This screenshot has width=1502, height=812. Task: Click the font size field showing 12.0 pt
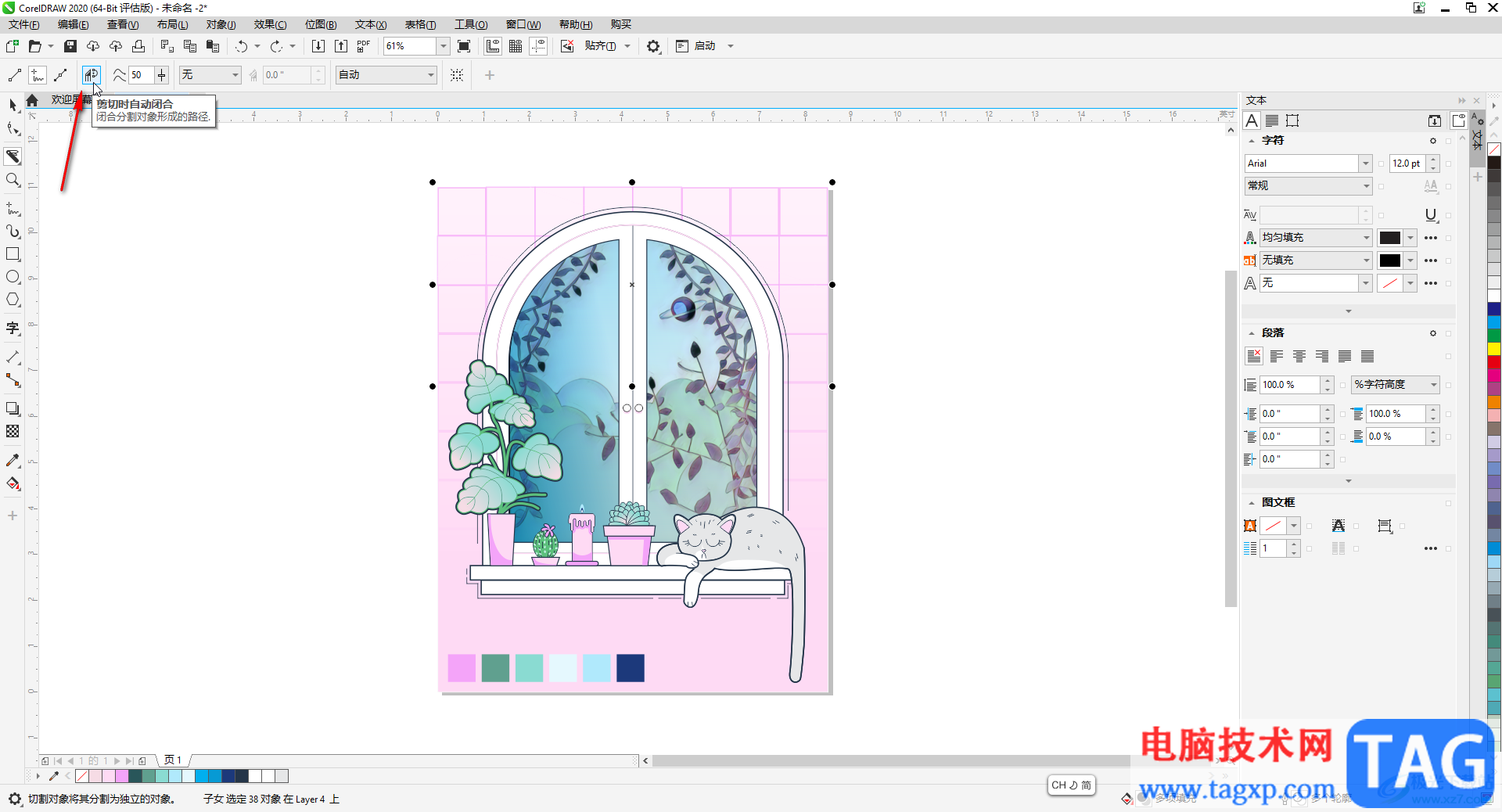click(x=1407, y=163)
